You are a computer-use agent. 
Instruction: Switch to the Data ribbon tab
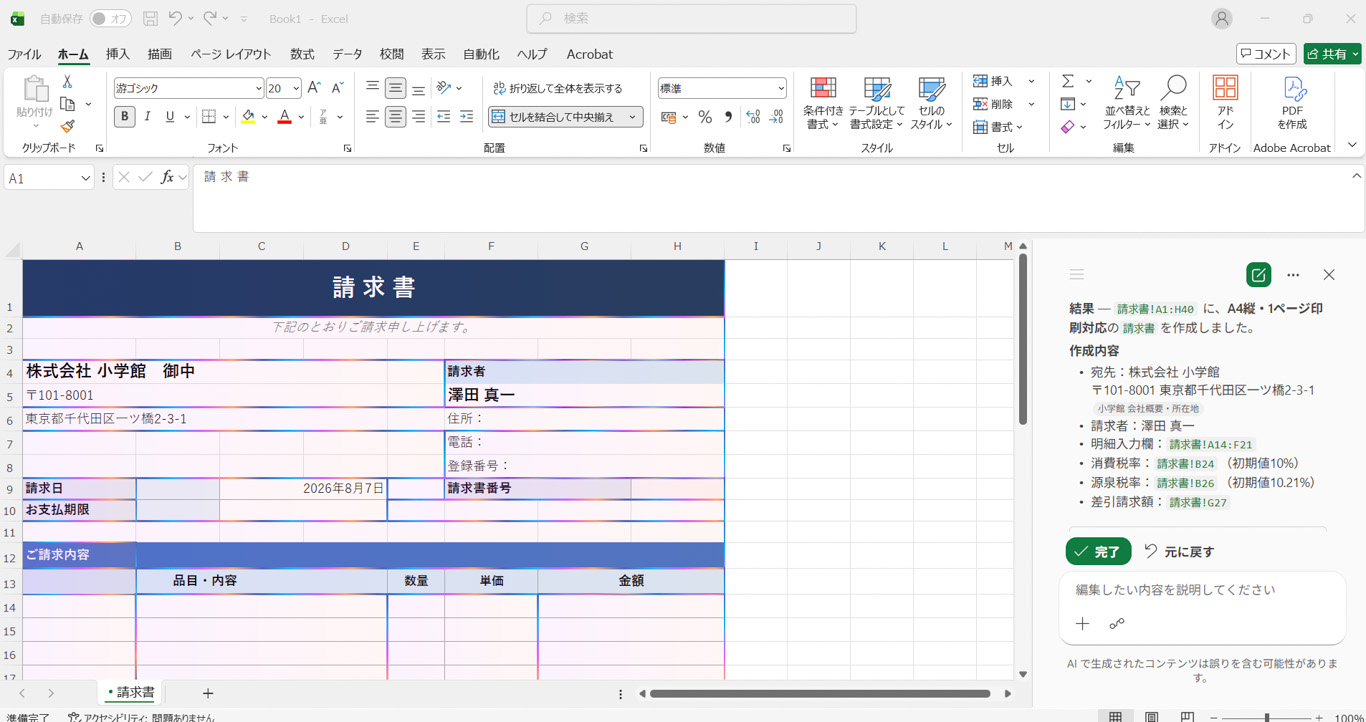[348, 54]
